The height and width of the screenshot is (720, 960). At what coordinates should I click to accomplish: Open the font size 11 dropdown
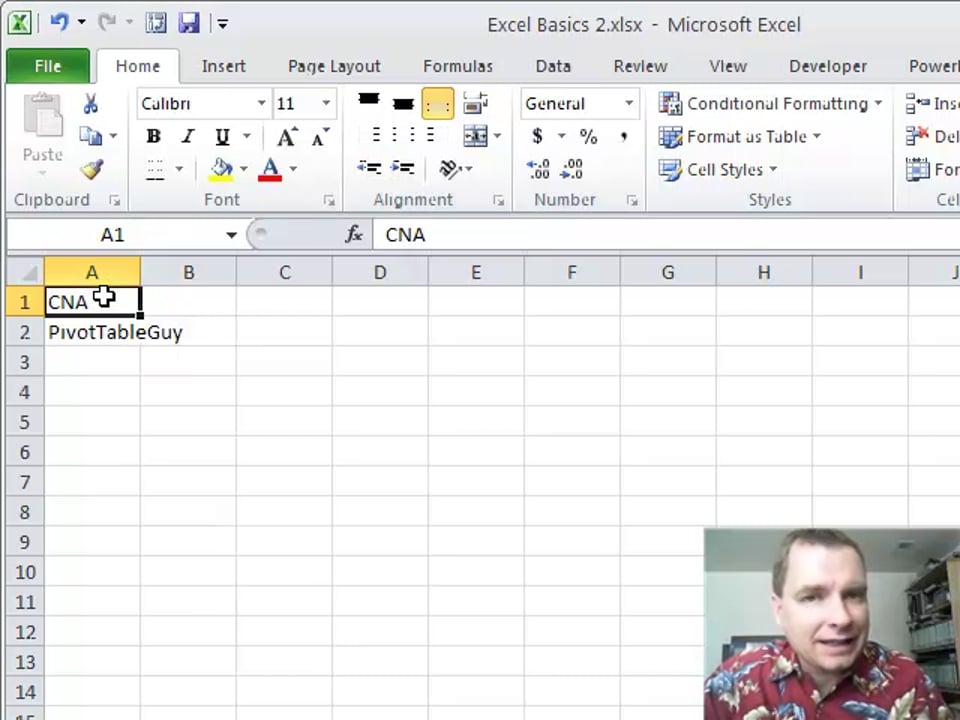(326, 103)
